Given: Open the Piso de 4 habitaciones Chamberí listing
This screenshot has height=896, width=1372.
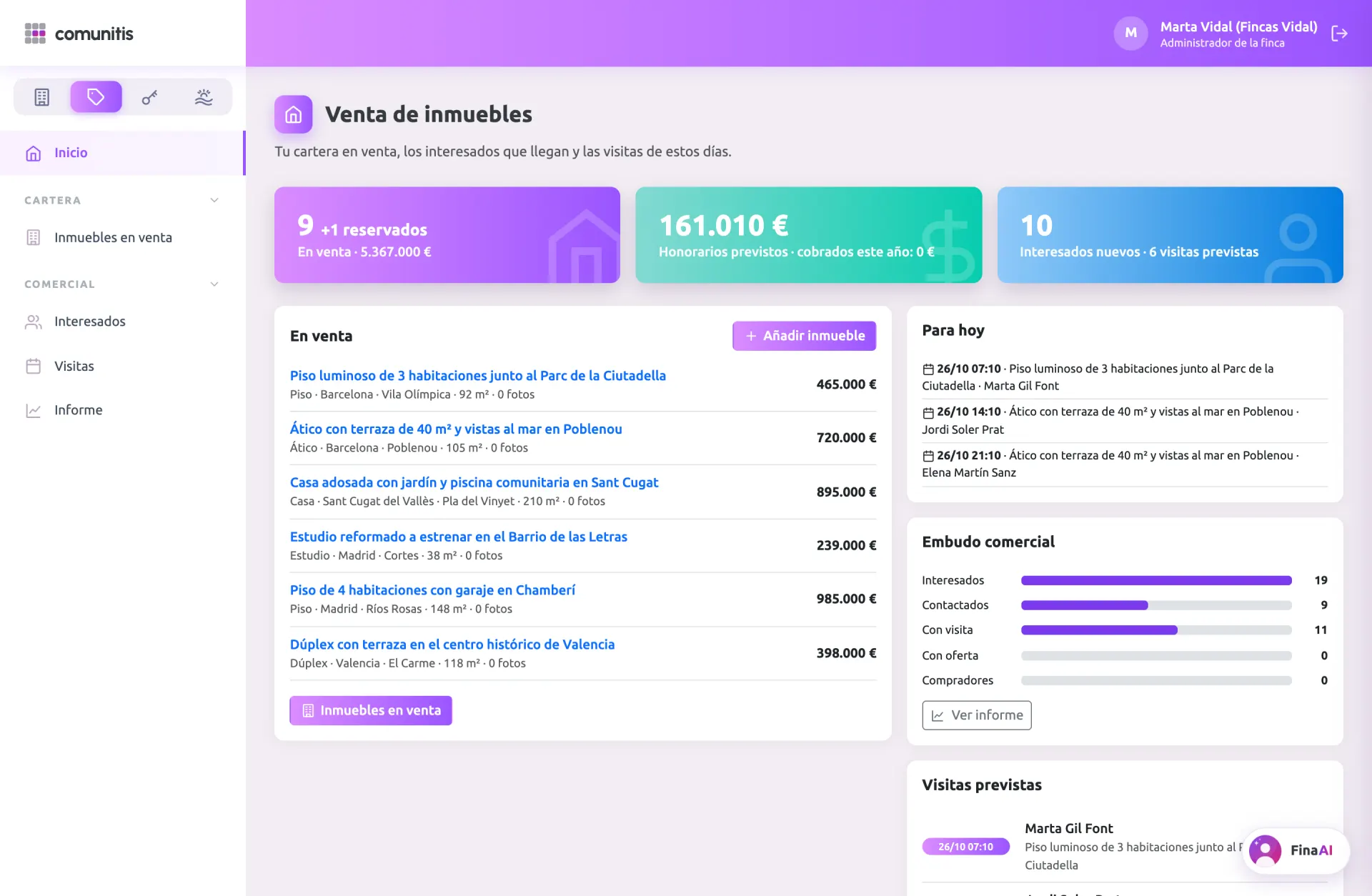Looking at the screenshot, I should click(432, 591).
